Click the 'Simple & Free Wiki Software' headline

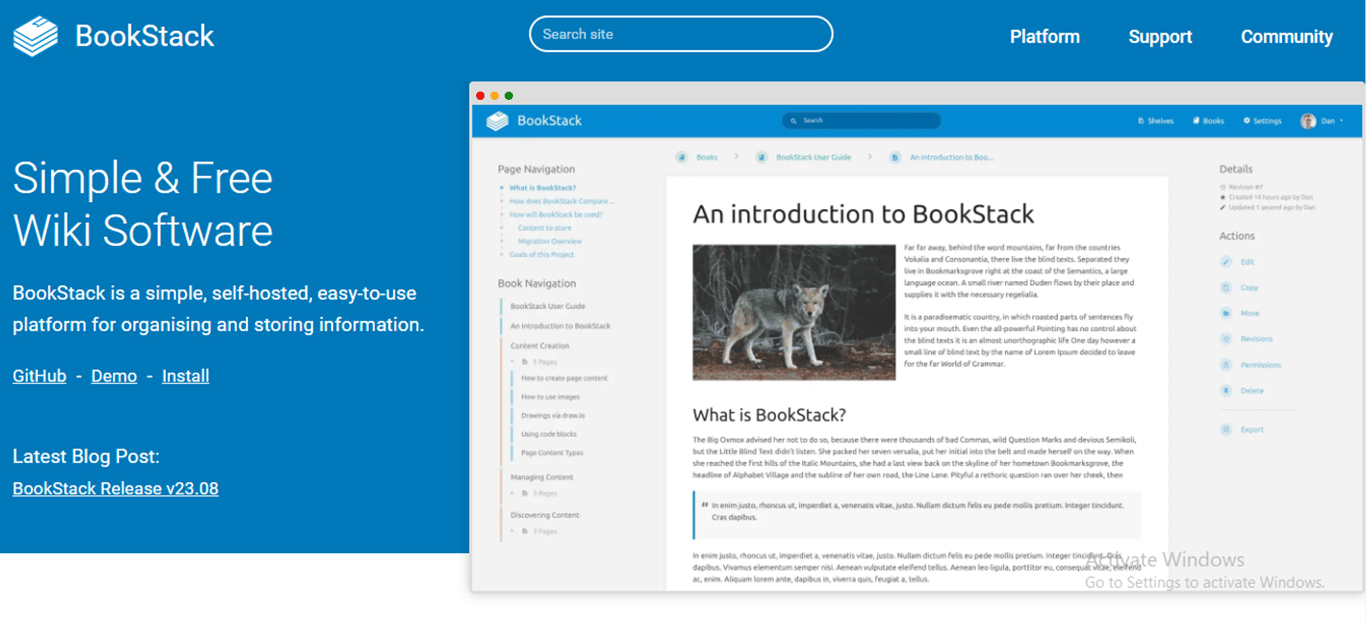pos(143,204)
